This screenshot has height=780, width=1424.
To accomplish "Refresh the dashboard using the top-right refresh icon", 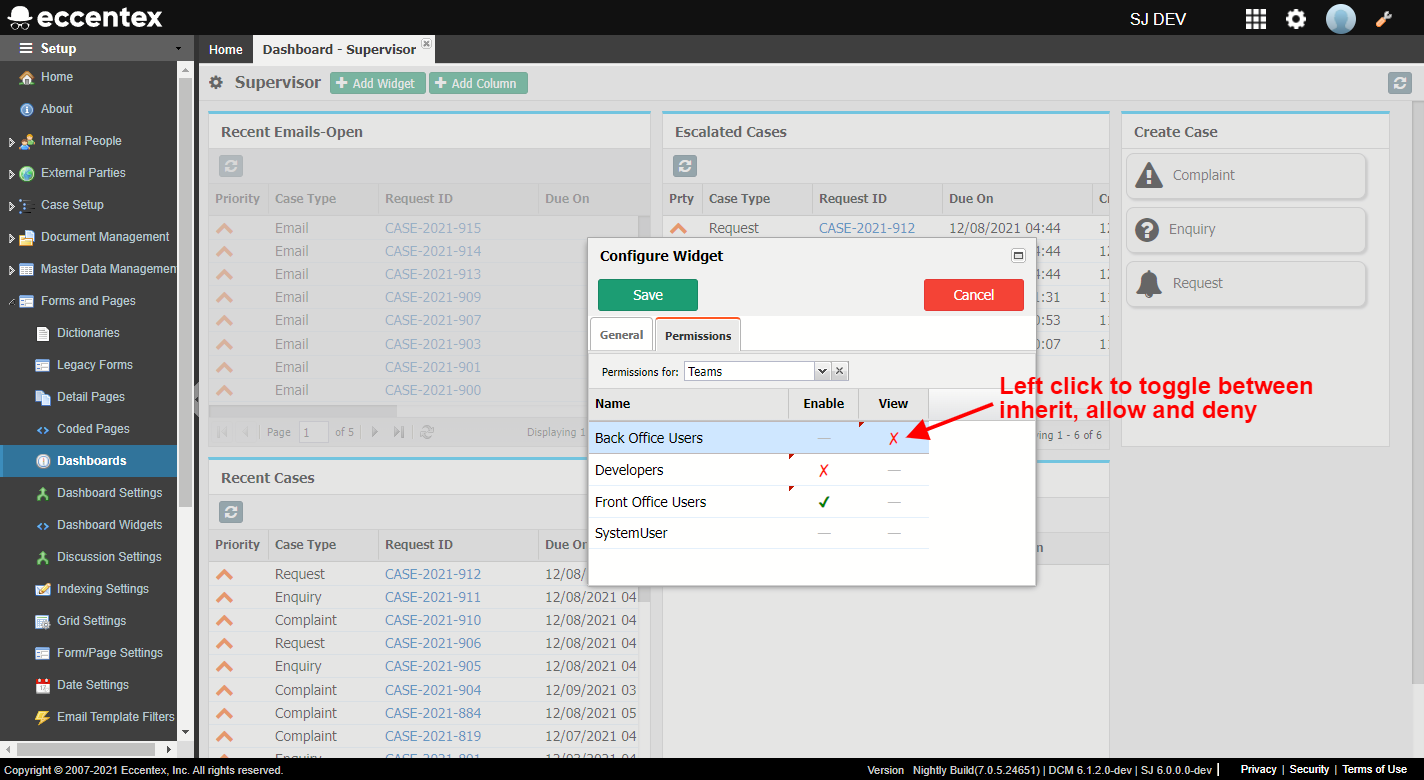I will [1400, 84].
